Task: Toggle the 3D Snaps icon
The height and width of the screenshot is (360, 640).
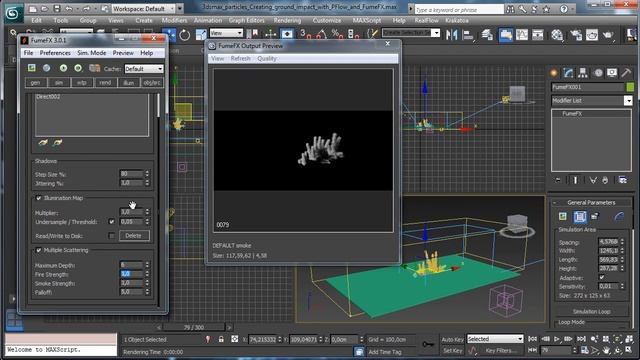Action: pos(305,34)
